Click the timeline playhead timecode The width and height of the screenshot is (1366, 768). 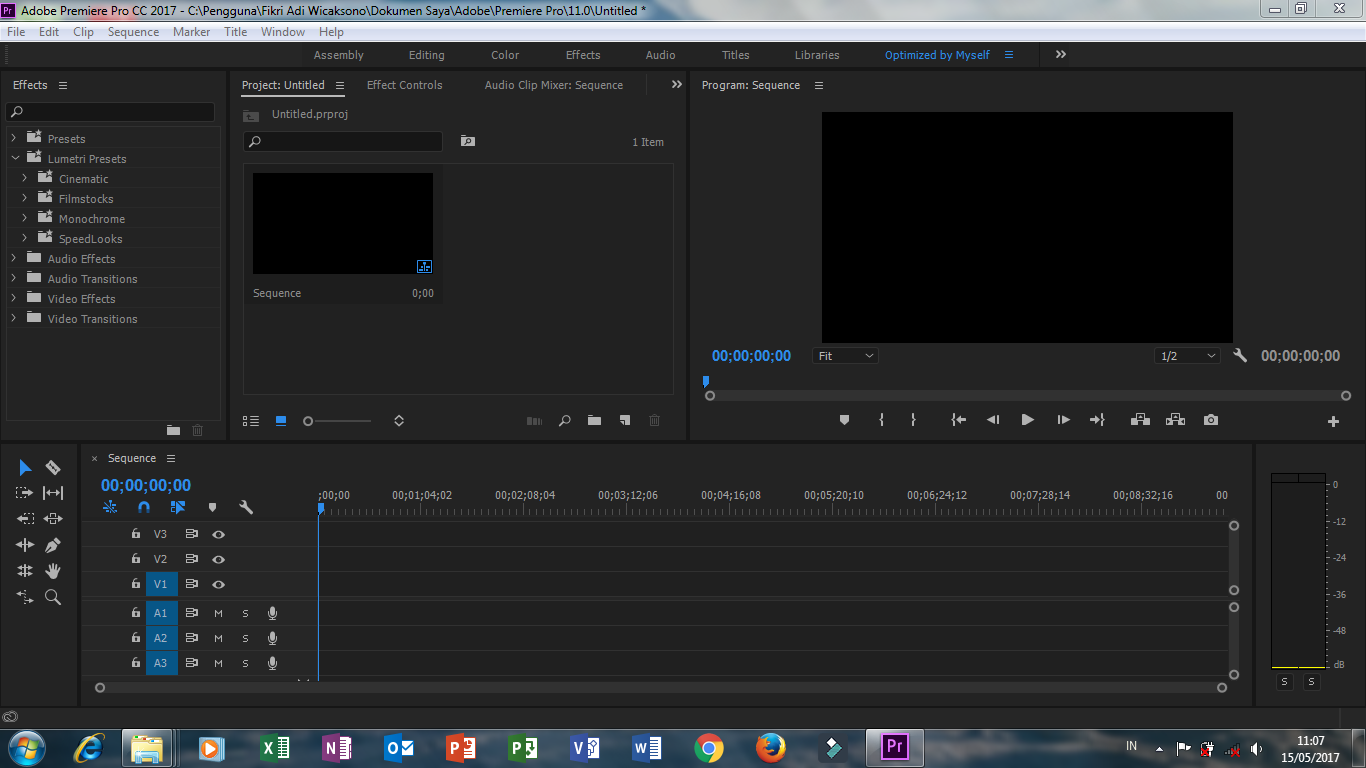click(146, 486)
